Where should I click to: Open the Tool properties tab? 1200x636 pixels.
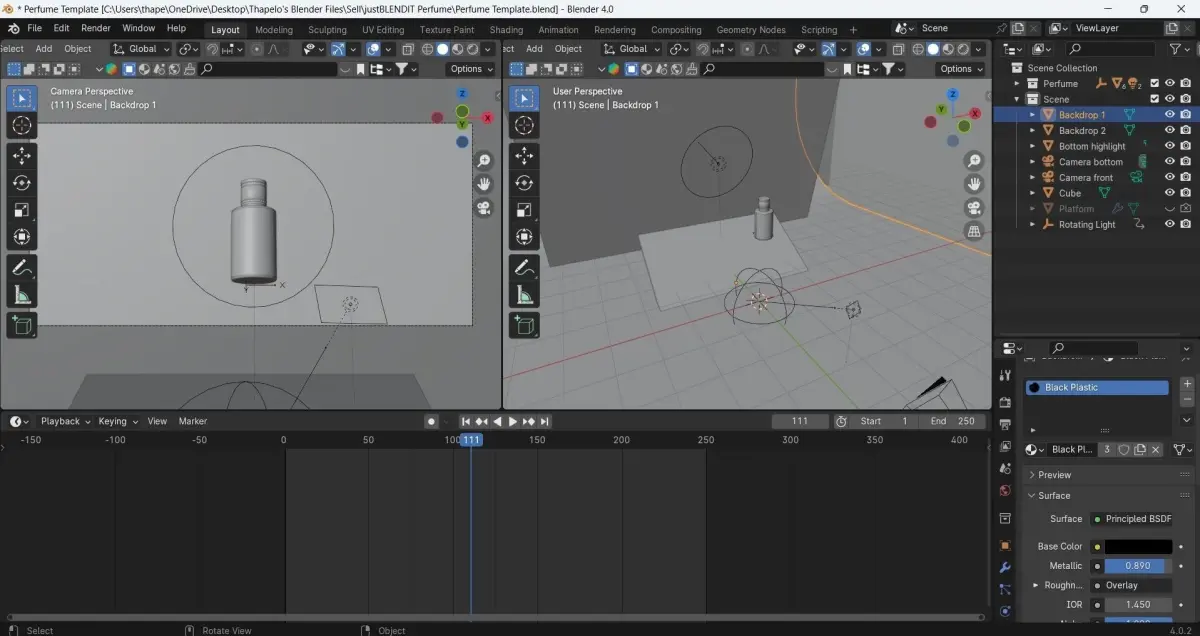pos(1005,374)
